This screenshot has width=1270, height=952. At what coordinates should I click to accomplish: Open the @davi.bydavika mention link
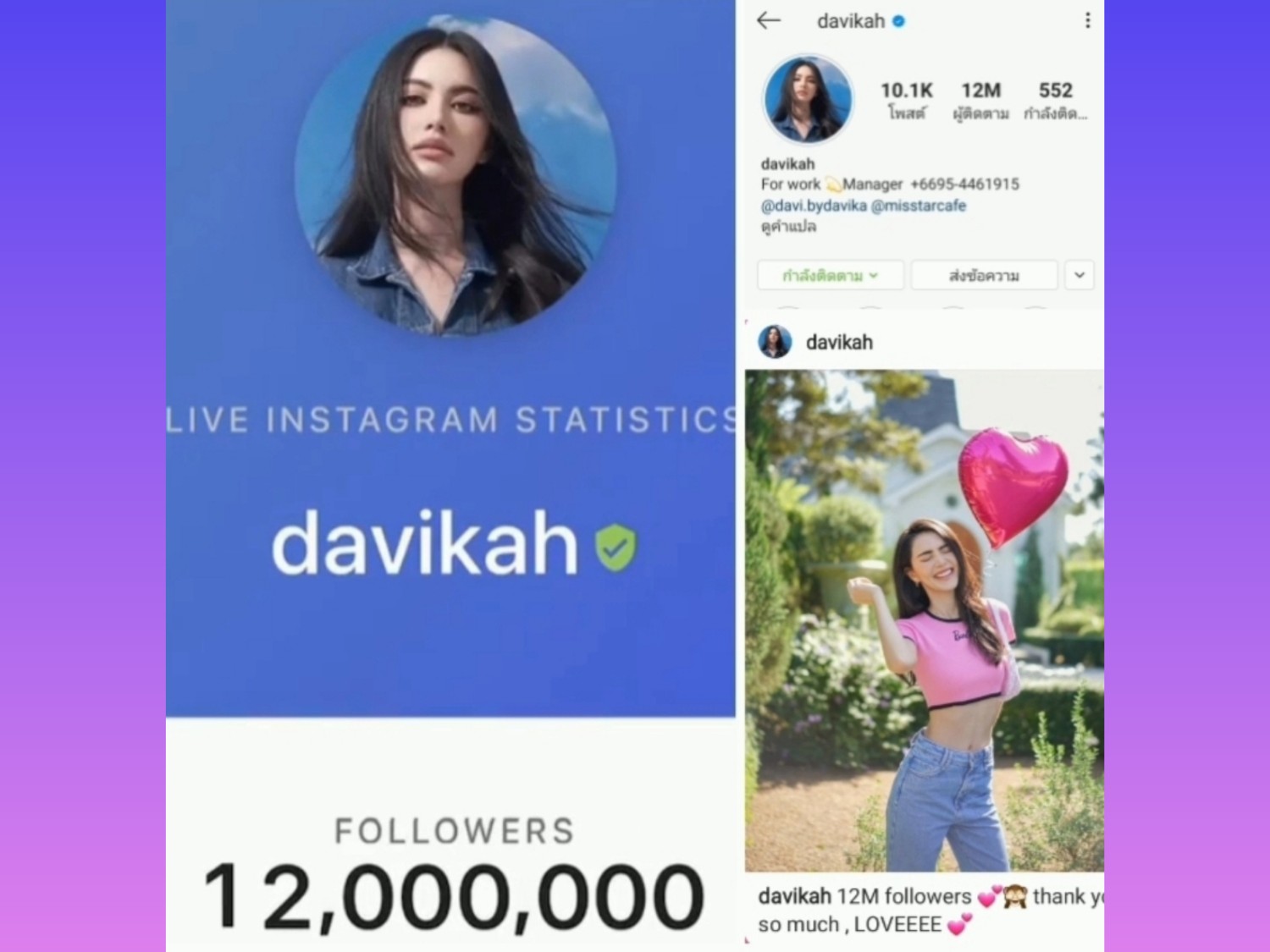click(814, 206)
